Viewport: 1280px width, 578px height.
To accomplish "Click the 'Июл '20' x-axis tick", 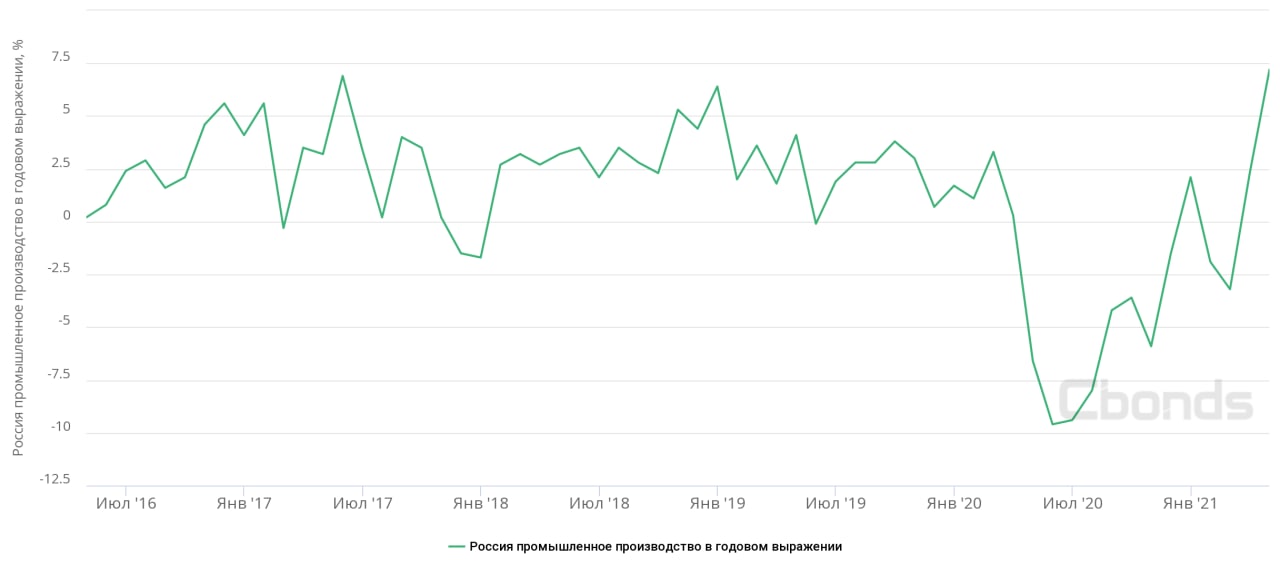I will [x=1072, y=504].
